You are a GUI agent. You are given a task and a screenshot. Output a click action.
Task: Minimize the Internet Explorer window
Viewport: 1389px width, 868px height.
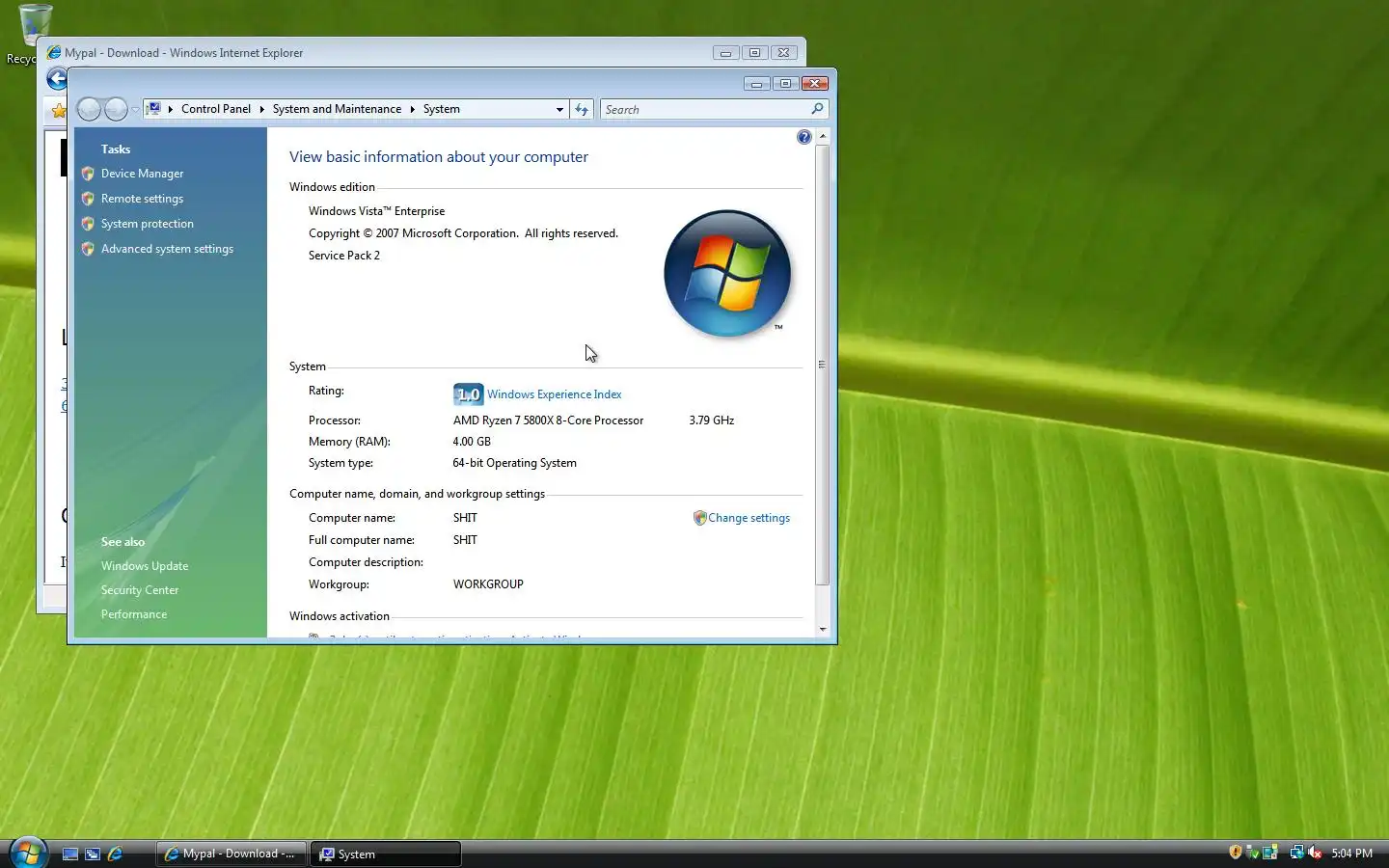click(726, 53)
